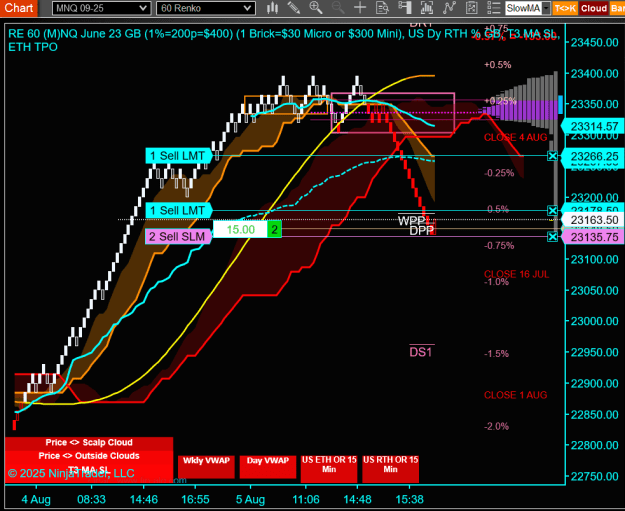
Task: Click the green position quantity 2 marker
Action: [x=274, y=230]
